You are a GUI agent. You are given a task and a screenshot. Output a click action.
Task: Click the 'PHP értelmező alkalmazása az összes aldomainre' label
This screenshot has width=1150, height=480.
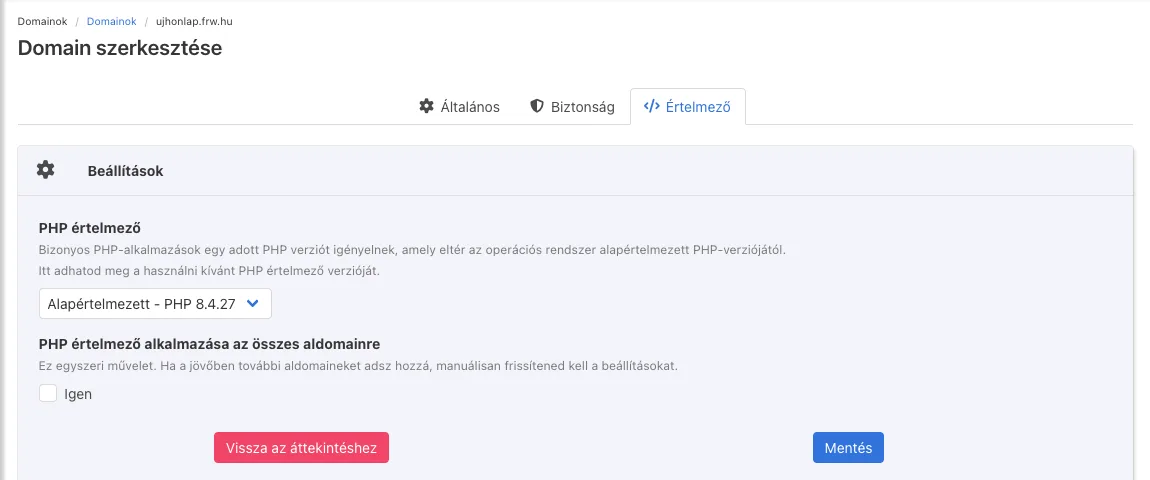(x=209, y=343)
